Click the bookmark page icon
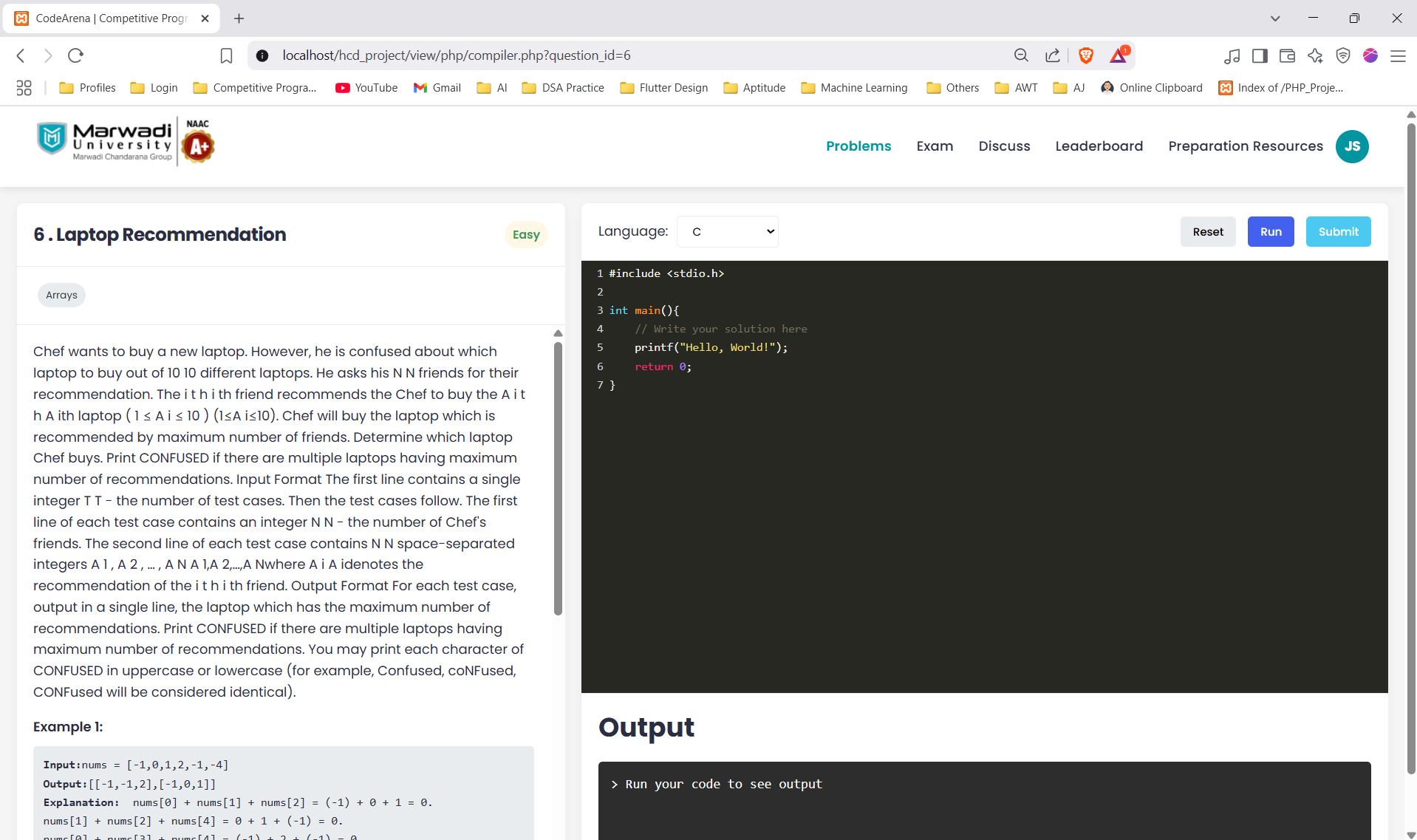The height and width of the screenshot is (840, 1417). pyautogui.click(x=226, y=55)
